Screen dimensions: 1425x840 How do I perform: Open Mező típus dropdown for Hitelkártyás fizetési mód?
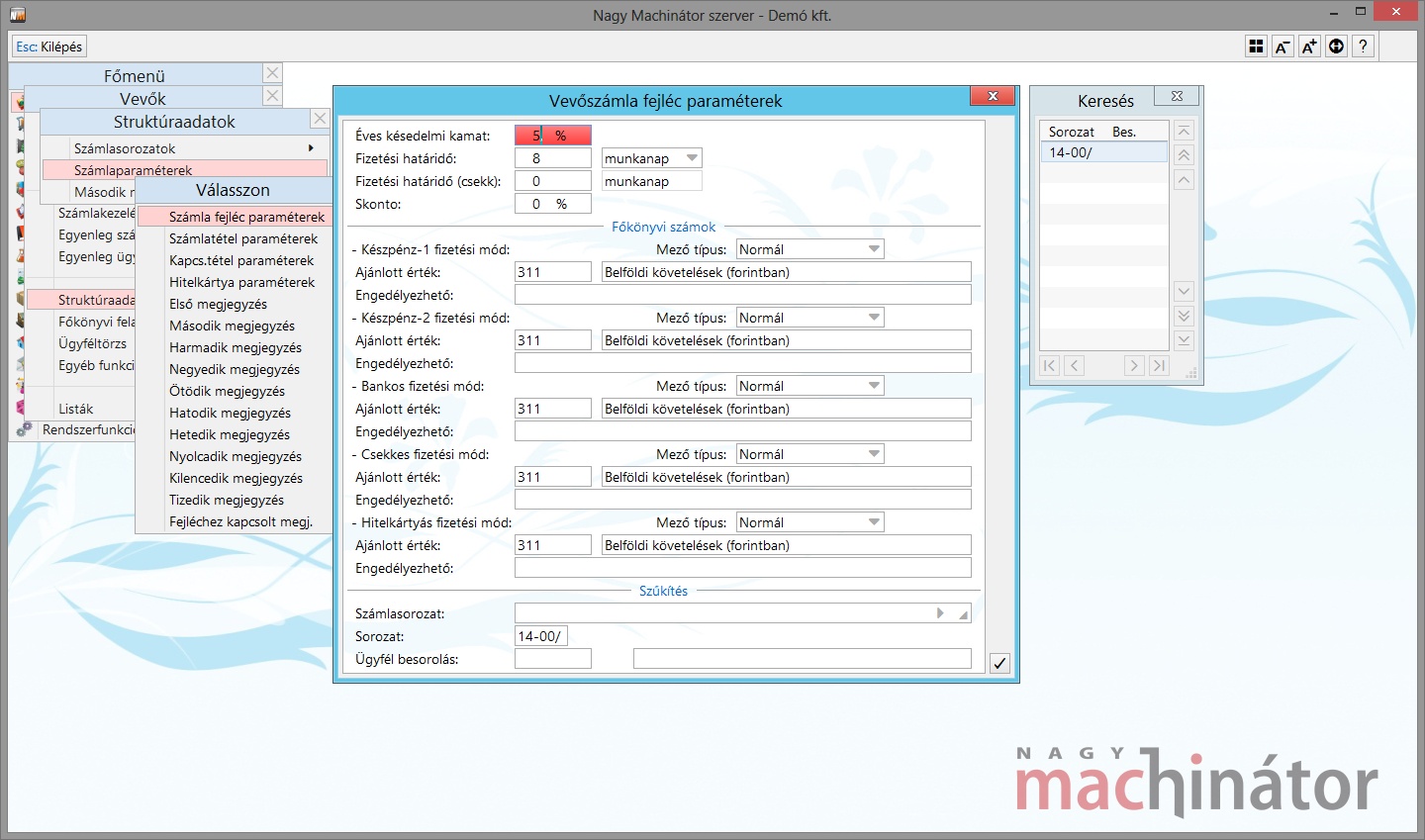pos(874,522)
